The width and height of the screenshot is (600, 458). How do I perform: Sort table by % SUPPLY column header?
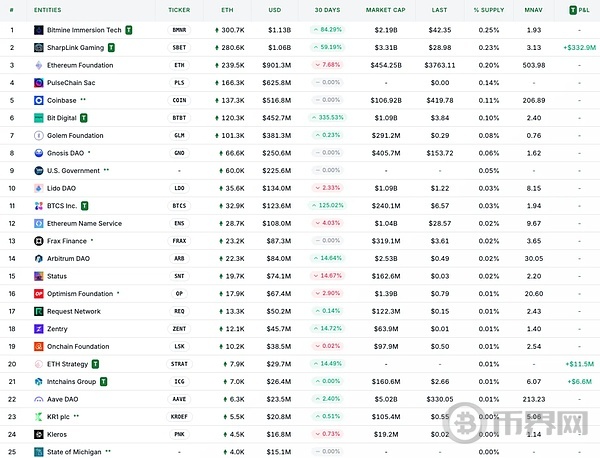click(489, 10)
